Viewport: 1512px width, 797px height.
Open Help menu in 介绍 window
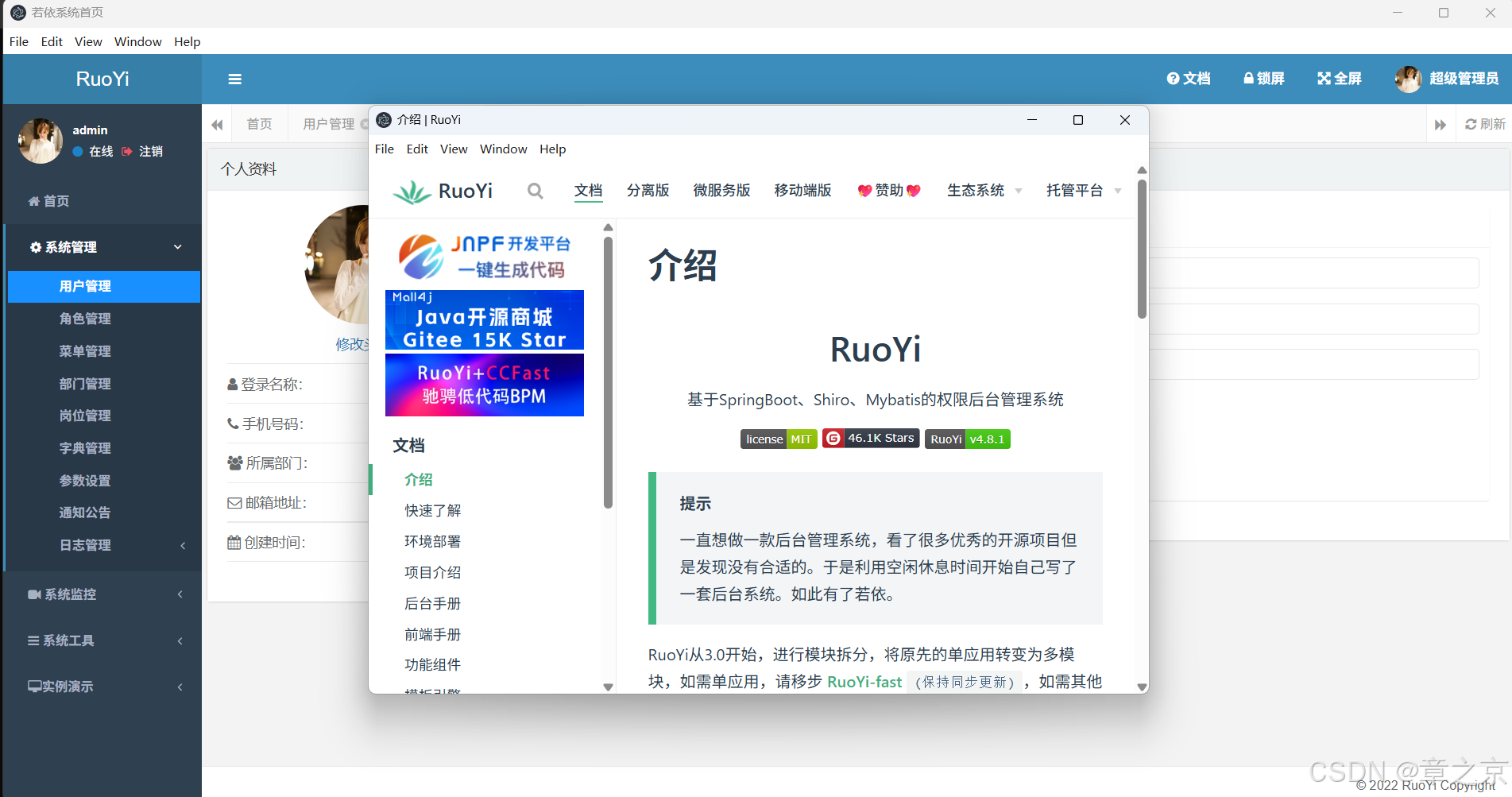[x=553, y=149]
